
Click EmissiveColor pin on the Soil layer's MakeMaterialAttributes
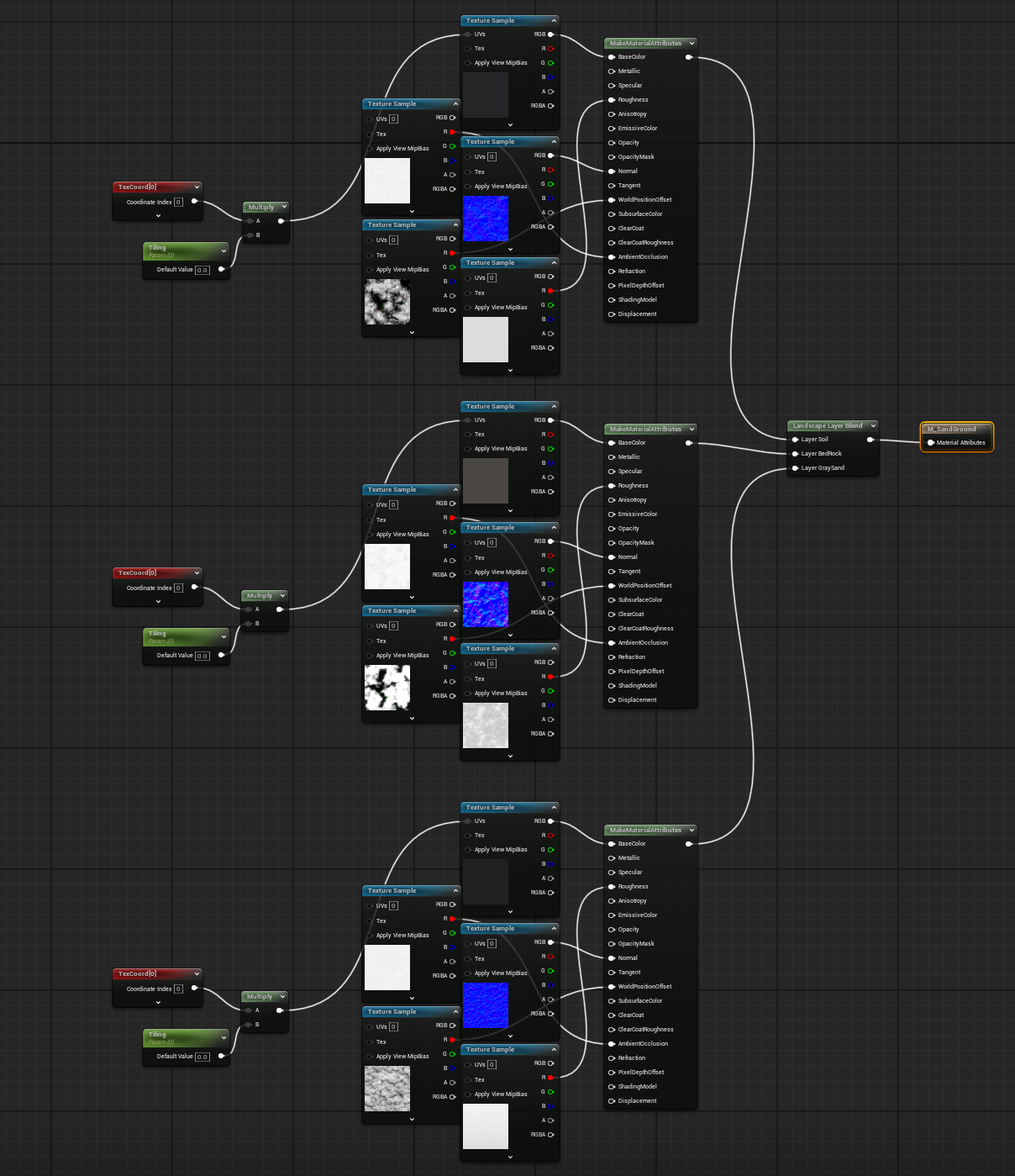(x=612, y=129)
